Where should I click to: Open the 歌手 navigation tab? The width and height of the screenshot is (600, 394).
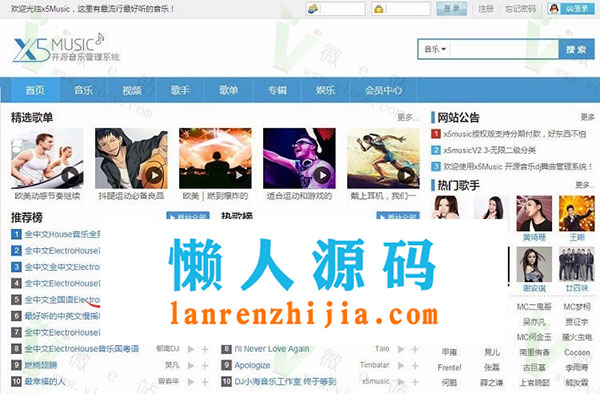(x=180, y=90)
